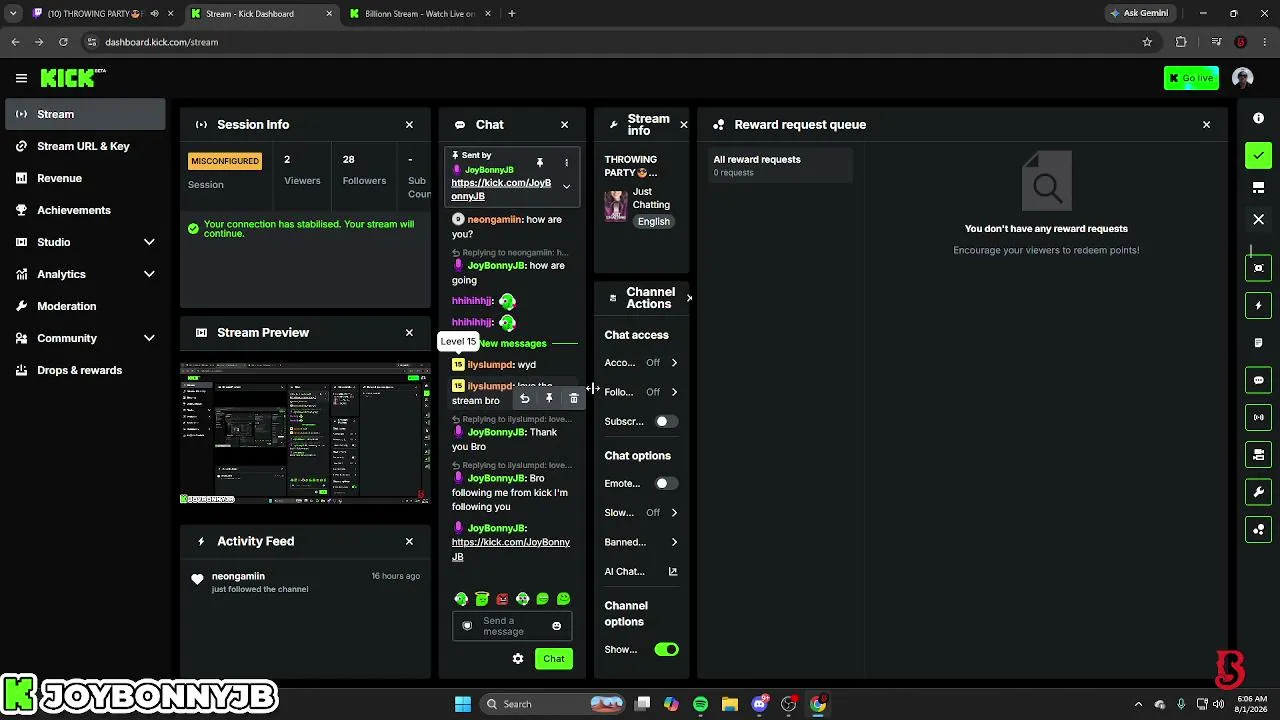Screen dimensions: 1280x720
Task: Open the user profile avatar
Action: (x=1243, y=78)
